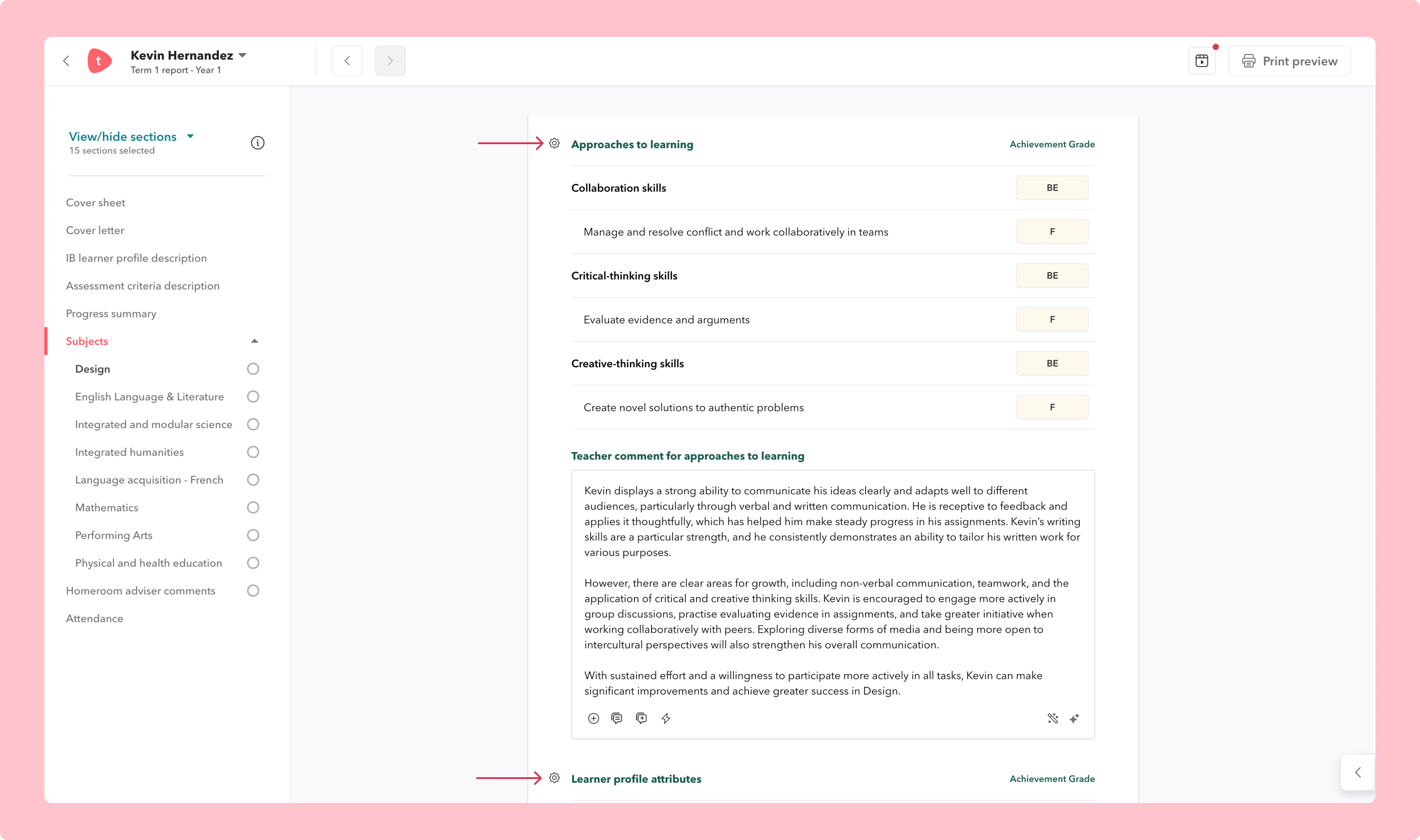Viewport: 1420px width, 840px height.
Task: Click the info icon beside View/hide sections
Action: [x=258, y=143]
